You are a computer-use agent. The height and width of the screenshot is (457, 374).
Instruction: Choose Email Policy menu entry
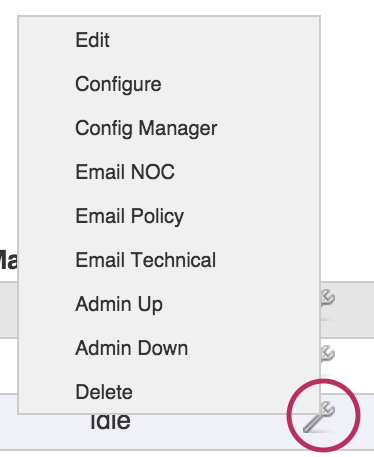[x=130, y=216]
